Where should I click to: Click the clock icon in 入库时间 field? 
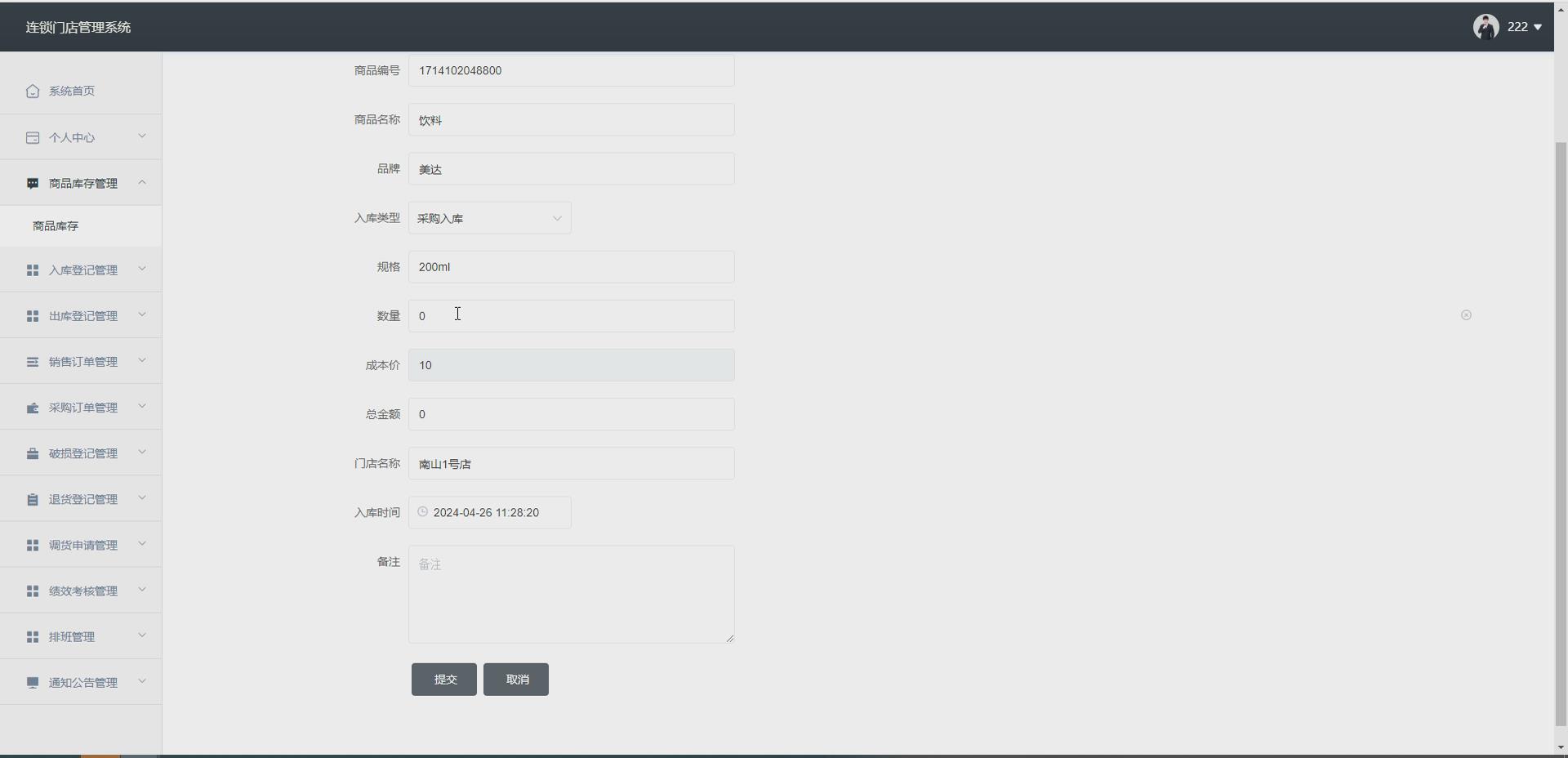pyautogui.click(x=422, y=512)
